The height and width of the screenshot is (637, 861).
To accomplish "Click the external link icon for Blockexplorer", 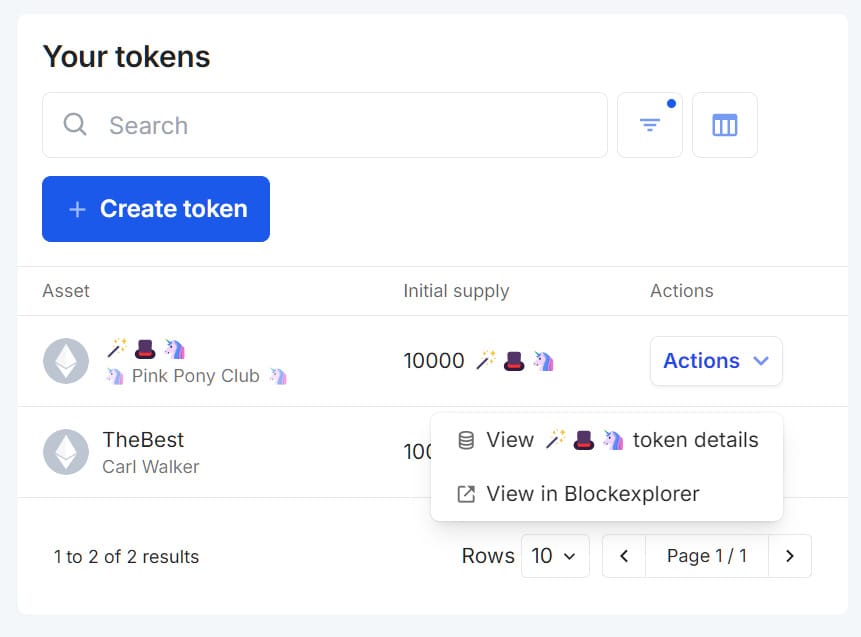I will 466,493.
